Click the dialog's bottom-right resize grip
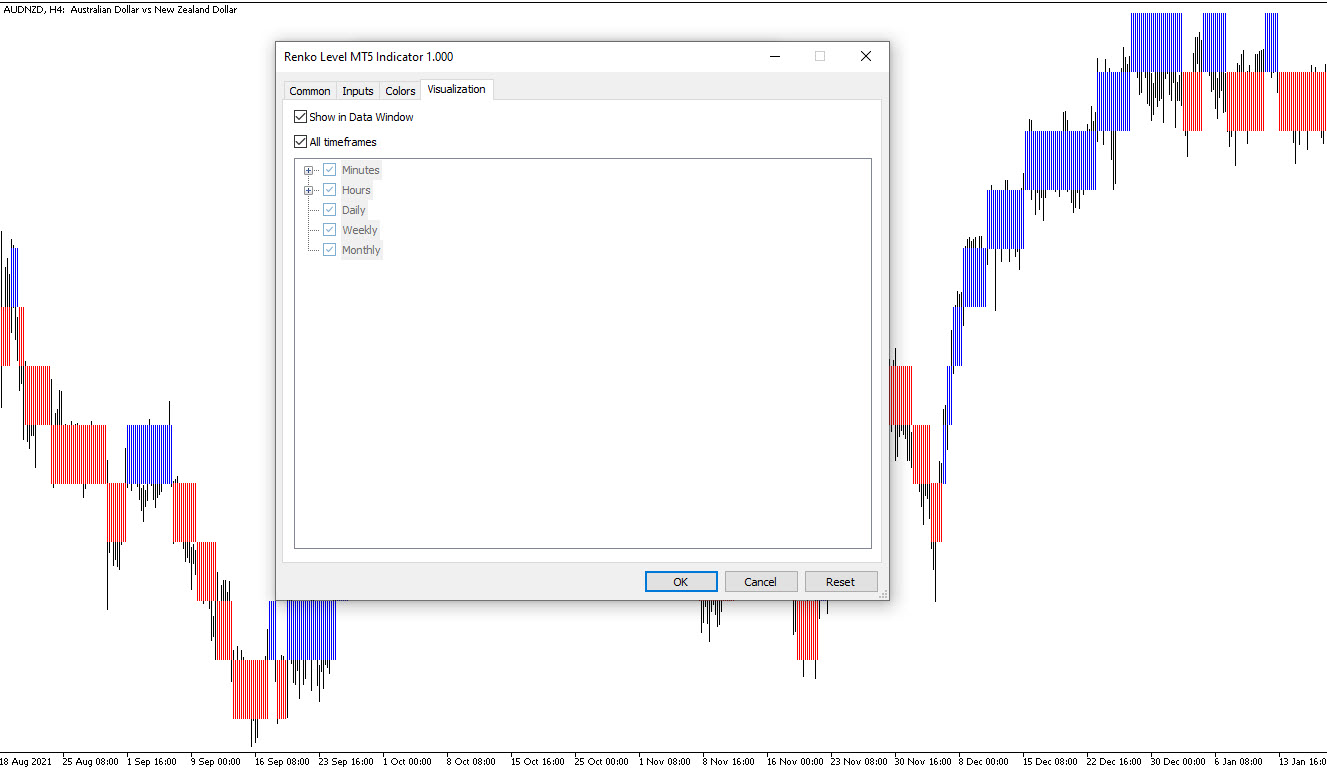This screenshot has height=773, width=1327. tap(883, 595)
